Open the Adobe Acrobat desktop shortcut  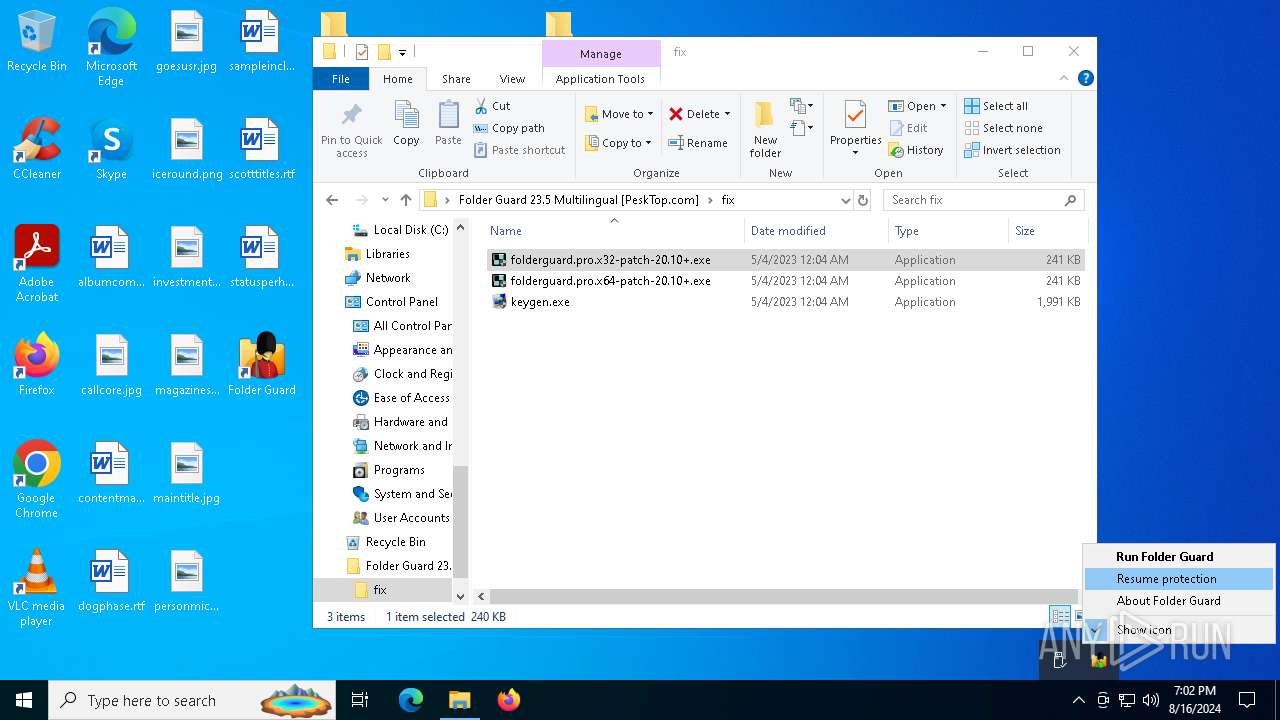tap(37, 263)
